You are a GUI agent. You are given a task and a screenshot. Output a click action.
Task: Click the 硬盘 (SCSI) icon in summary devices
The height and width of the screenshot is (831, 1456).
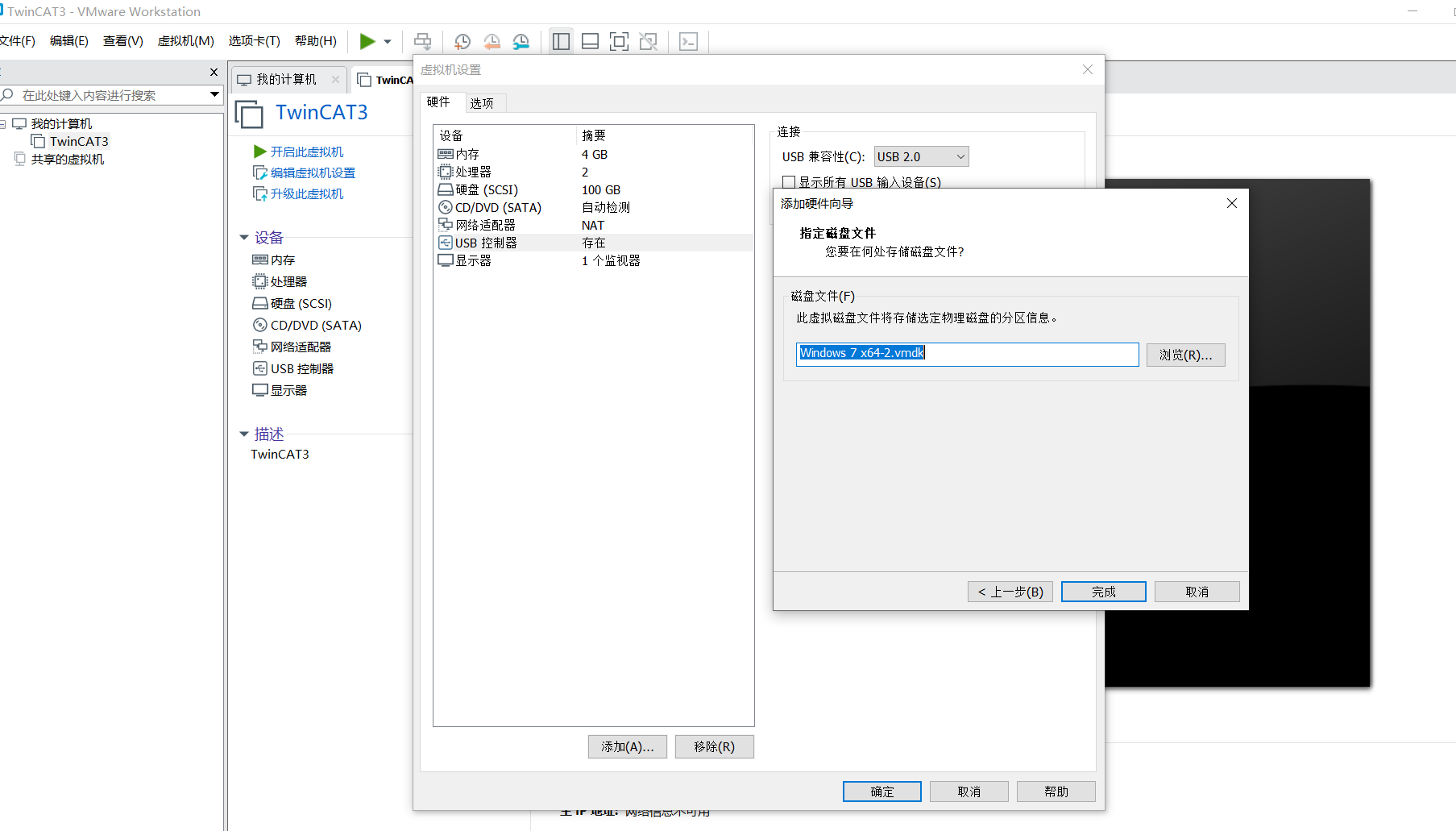pyautogui.click(x=259, y=303)
